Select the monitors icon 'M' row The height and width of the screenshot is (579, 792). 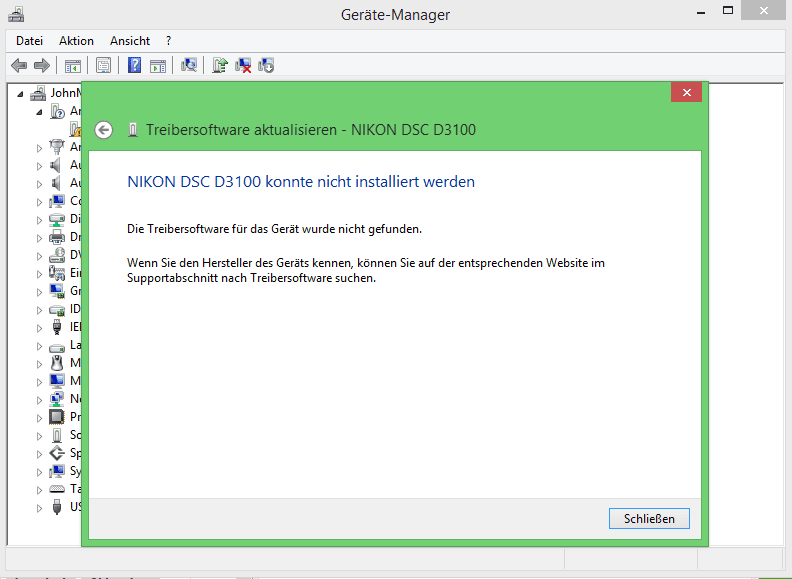point(57,381)
